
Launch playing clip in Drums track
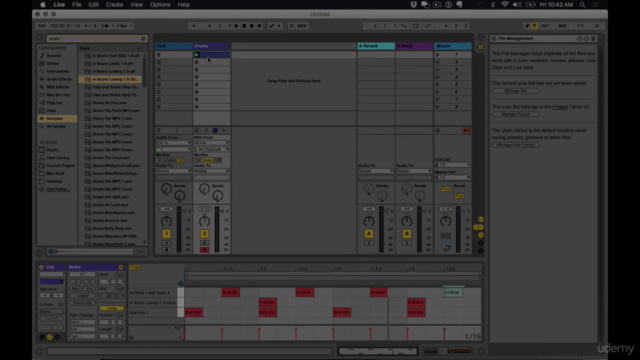pos(196,55)
